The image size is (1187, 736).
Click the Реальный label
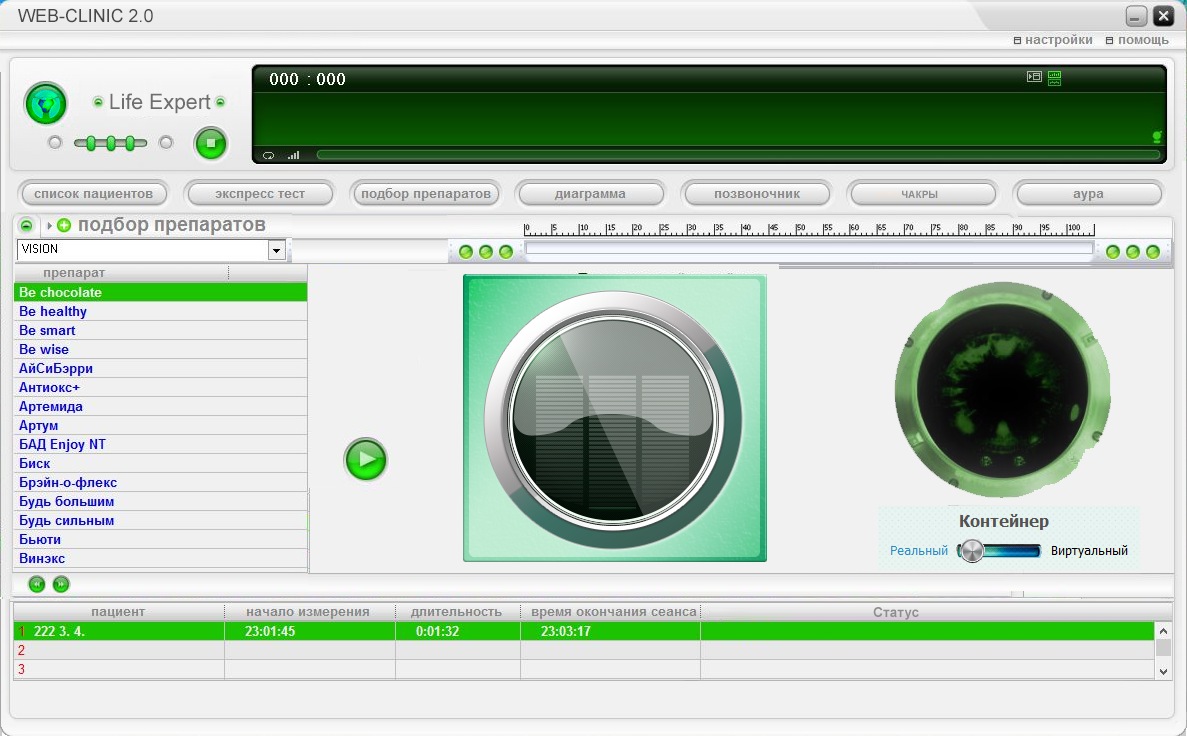point(918,550)
